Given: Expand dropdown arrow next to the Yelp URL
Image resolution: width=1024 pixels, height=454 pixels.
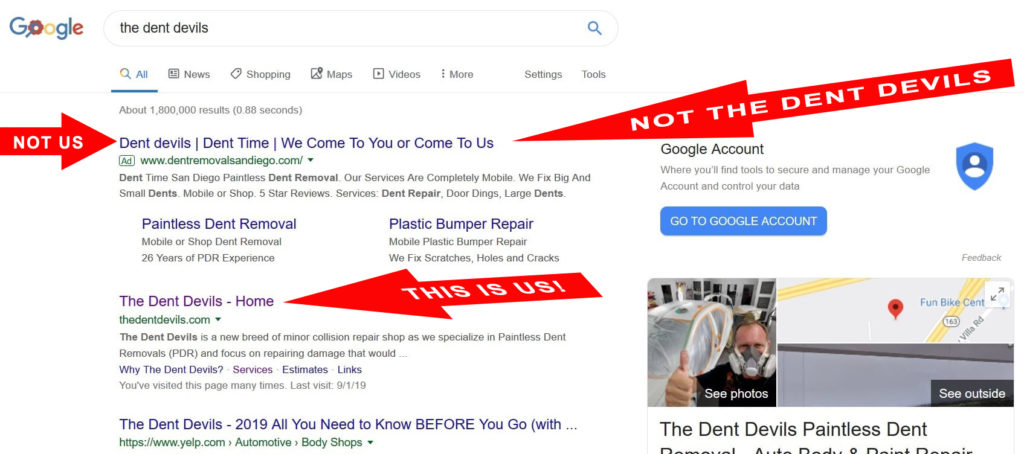Looking at the screenshot, I should point(371,443).
